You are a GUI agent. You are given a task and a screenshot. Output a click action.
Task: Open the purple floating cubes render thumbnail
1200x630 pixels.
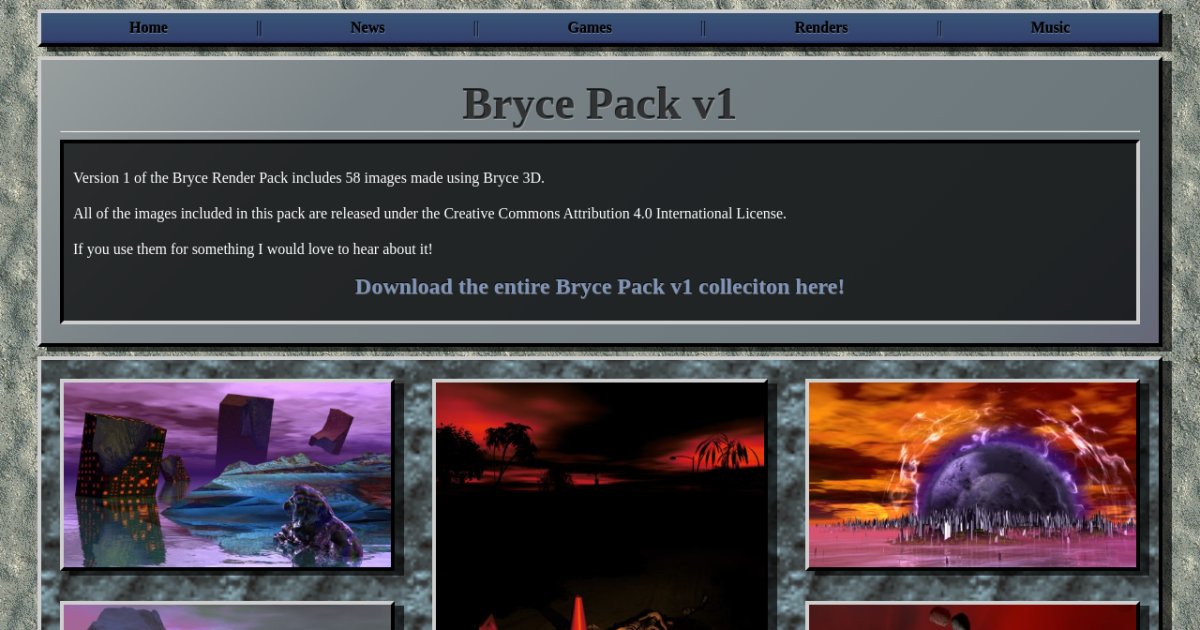(x=227, y=474)
